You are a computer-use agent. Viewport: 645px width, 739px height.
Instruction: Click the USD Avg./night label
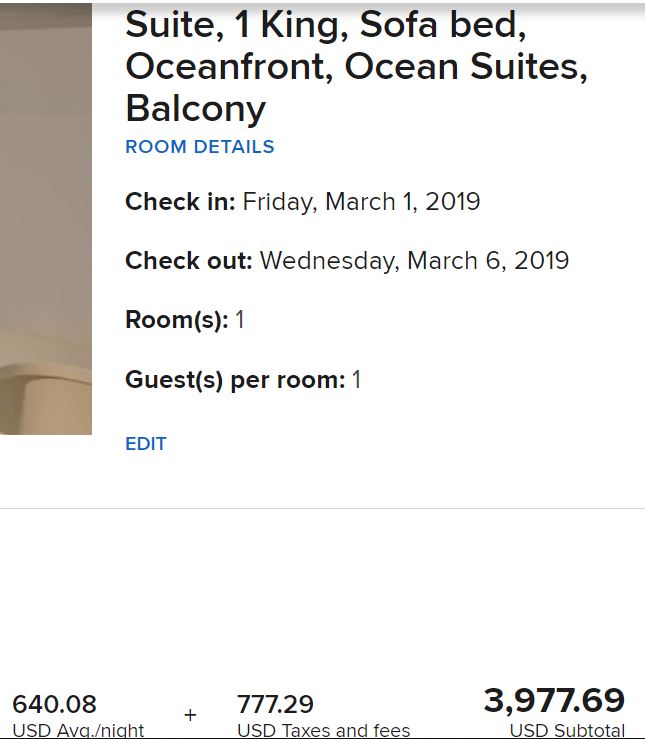pos(78,731)
